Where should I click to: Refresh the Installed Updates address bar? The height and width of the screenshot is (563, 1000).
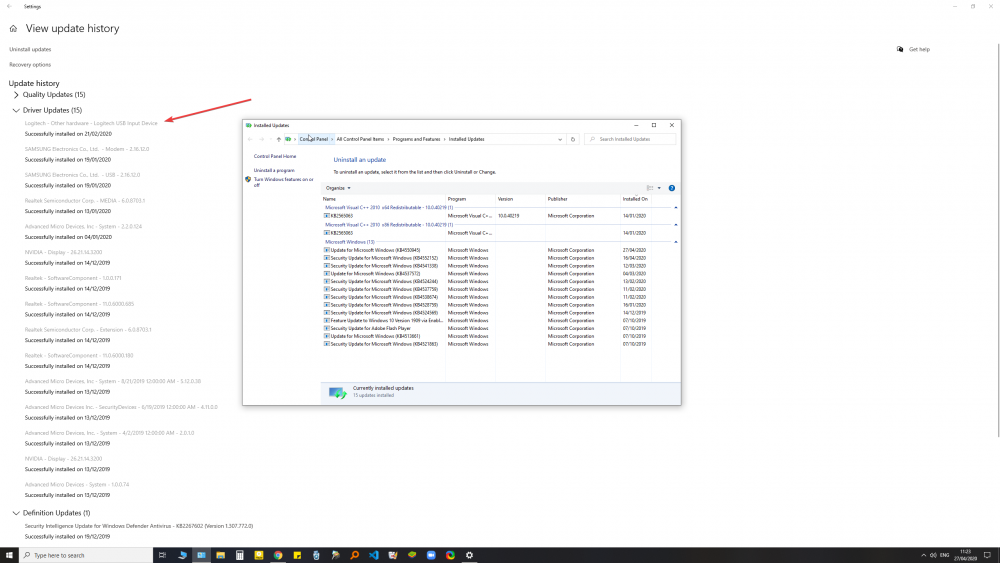coord(573,139)
